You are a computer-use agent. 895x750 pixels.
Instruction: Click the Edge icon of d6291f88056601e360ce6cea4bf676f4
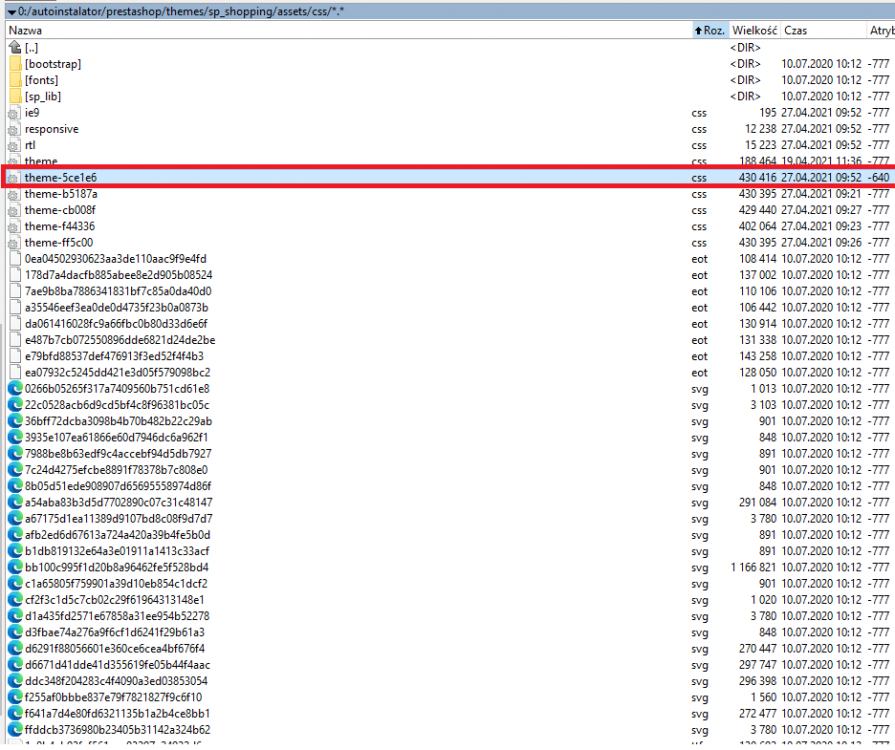(15, 649)
